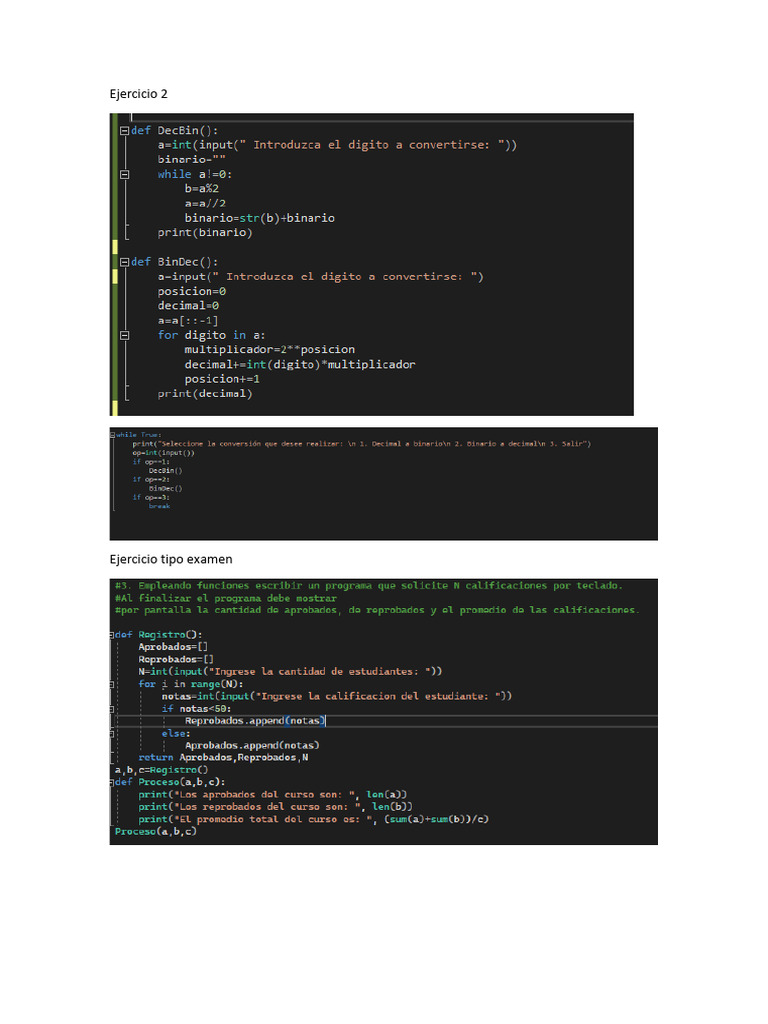Click the line 'decimal+=int(digito)*multiplicador'
Viewport: 768px width, 1024px height.
tap(300, 364)
